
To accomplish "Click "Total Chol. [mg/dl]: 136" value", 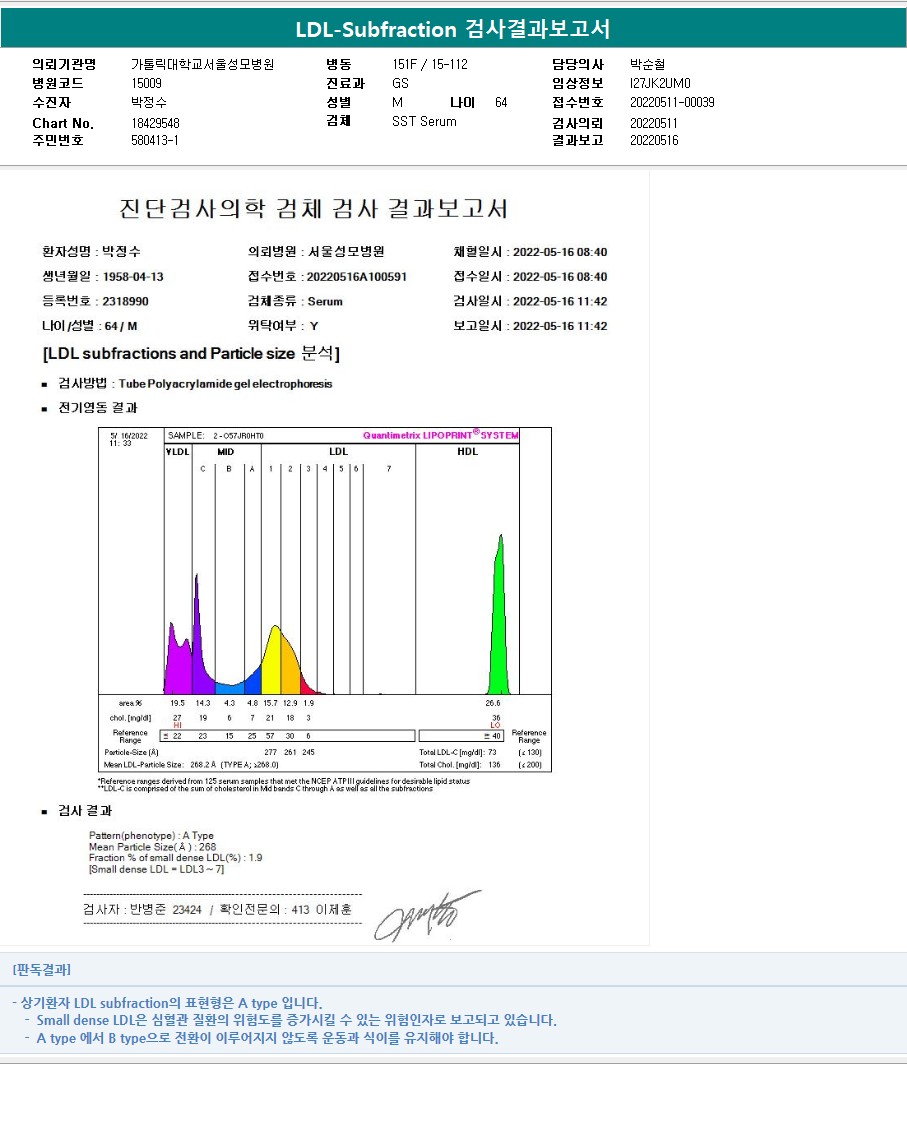I will (459, 765).
